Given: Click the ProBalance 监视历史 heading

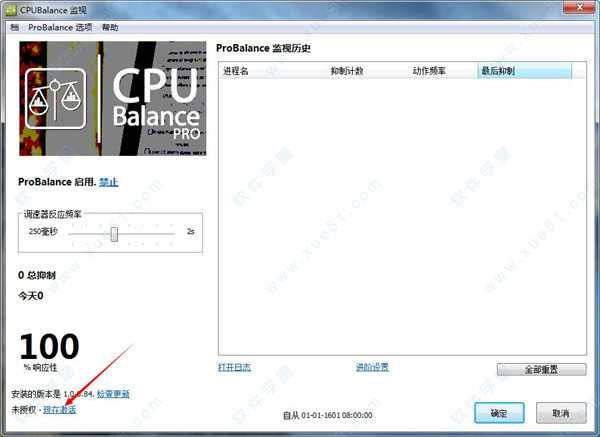Looking at the screenshot, I should pyautogui.click(x=263, y=48).
